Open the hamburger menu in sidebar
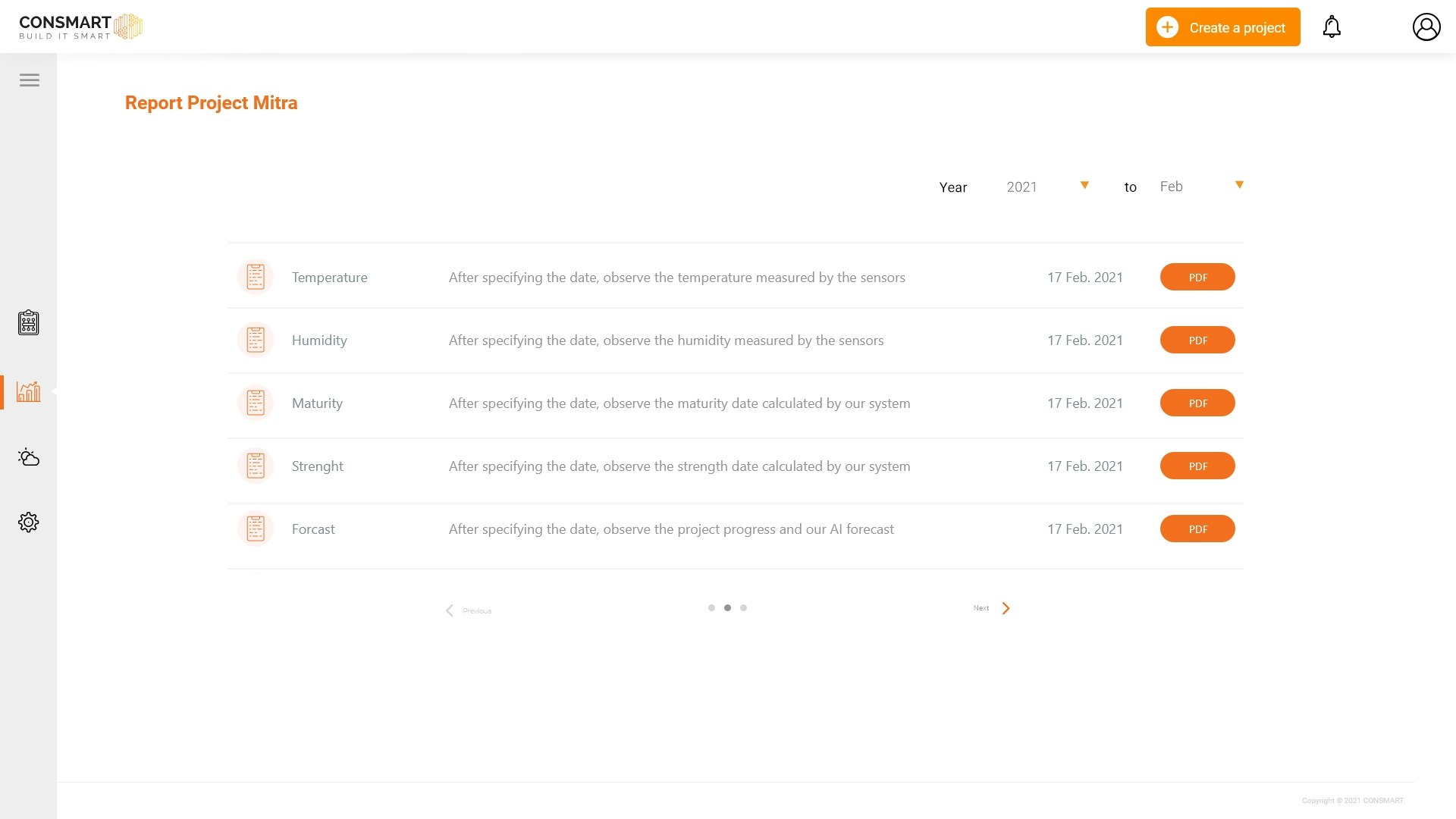Image resolution: width=1456 pixels, height=819 pixels. click(30, 80)
